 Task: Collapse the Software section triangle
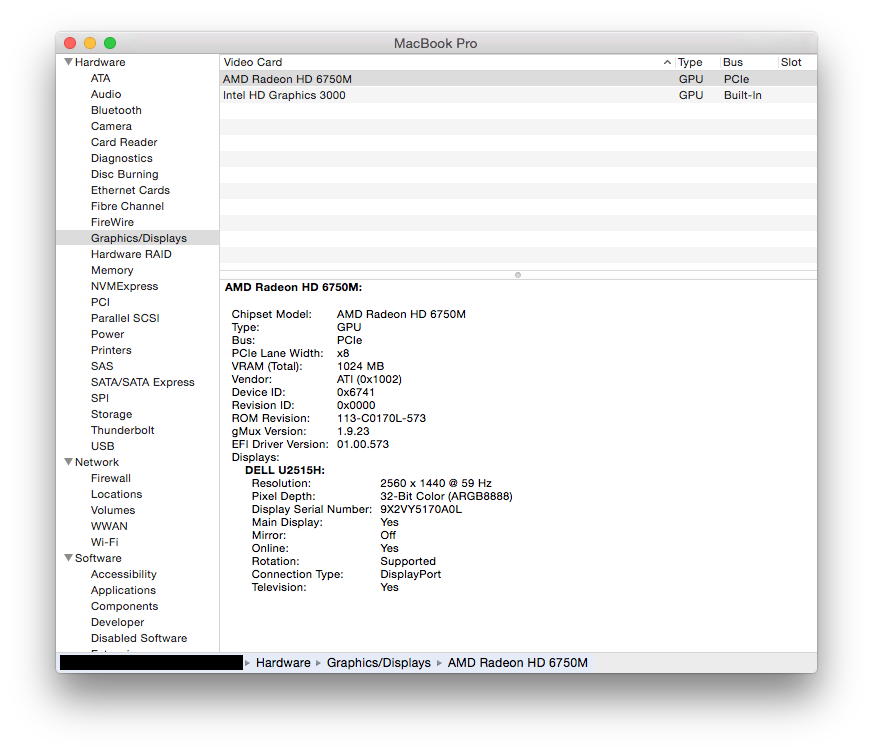tap(68, 558)
